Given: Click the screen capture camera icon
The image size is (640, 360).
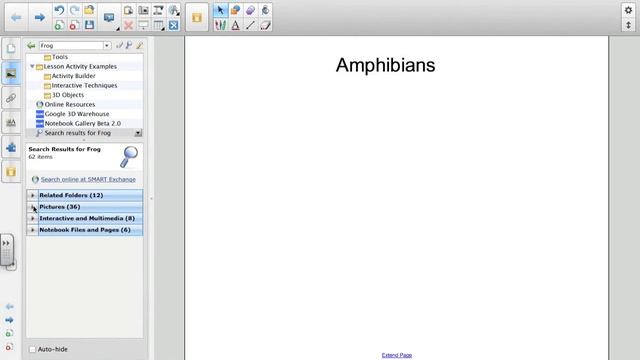Looking at the screenshot, I should tap(143, 10).
